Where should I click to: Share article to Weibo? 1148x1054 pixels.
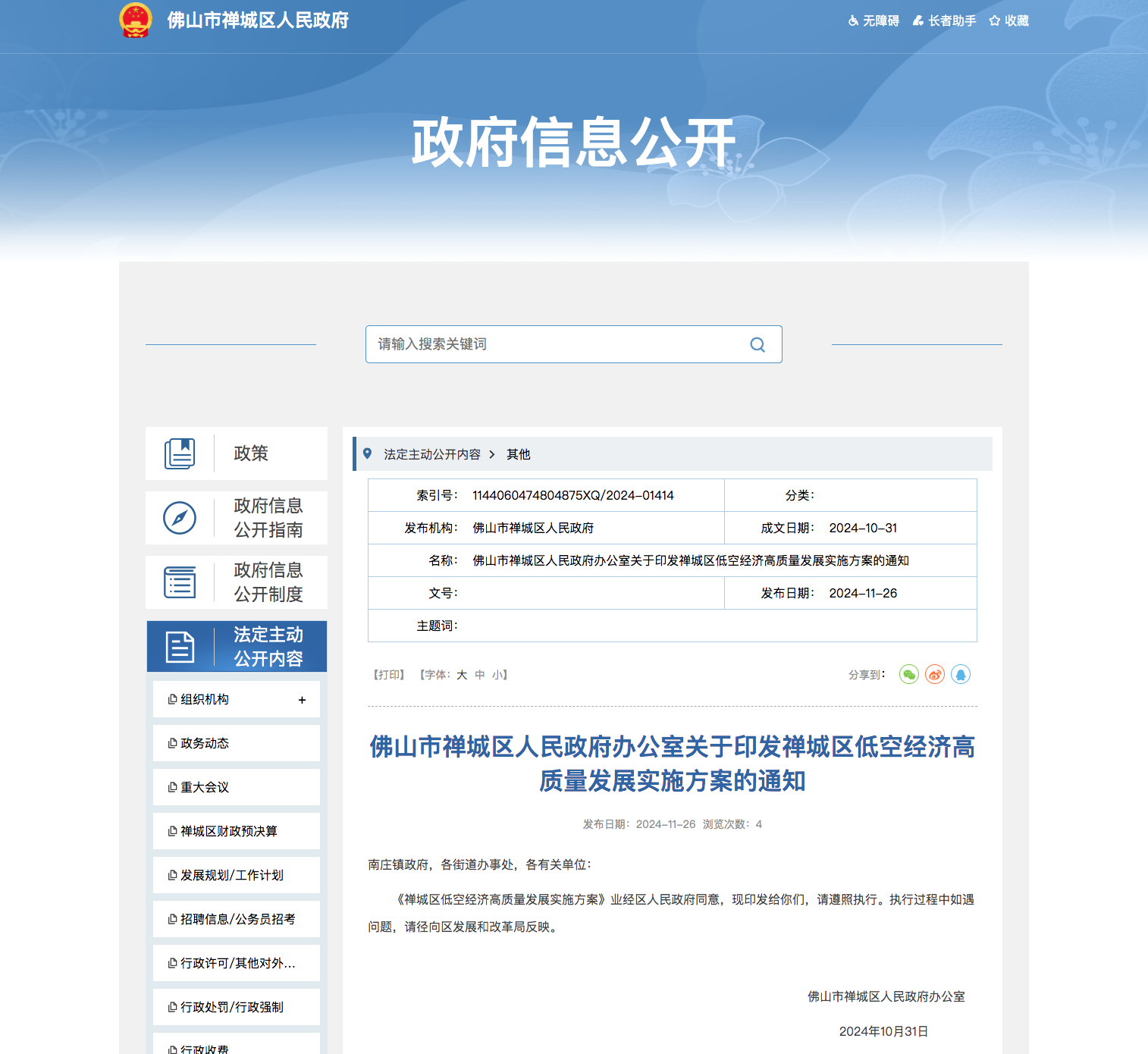pos(934,674)
